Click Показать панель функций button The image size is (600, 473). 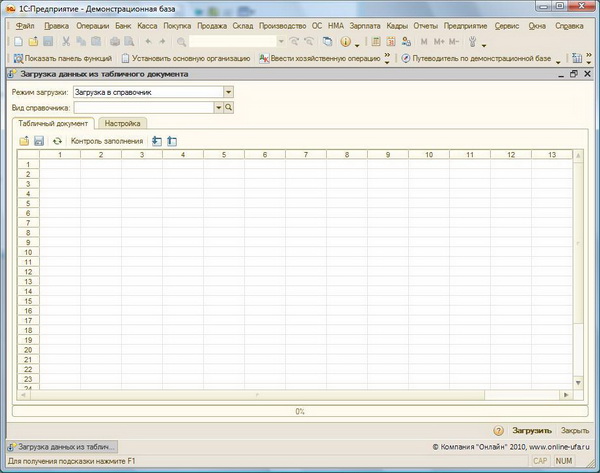(x=63, y=58)
